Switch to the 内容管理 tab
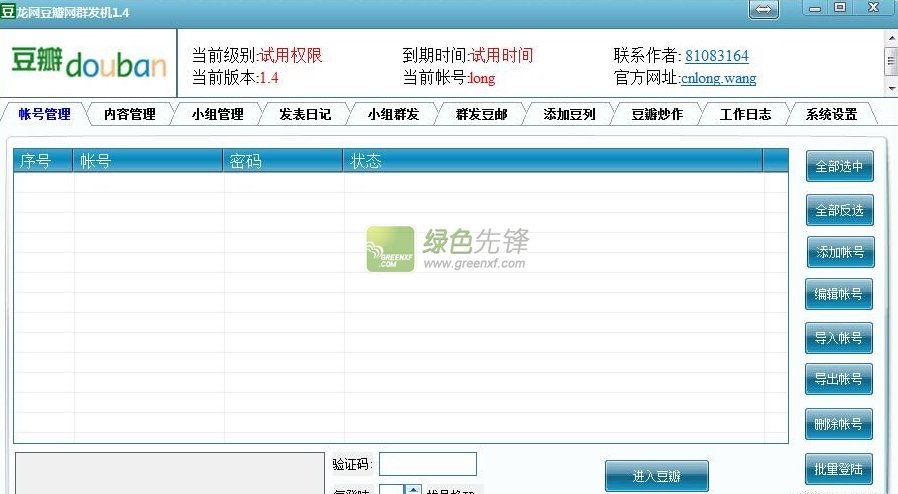 point(130,114)
